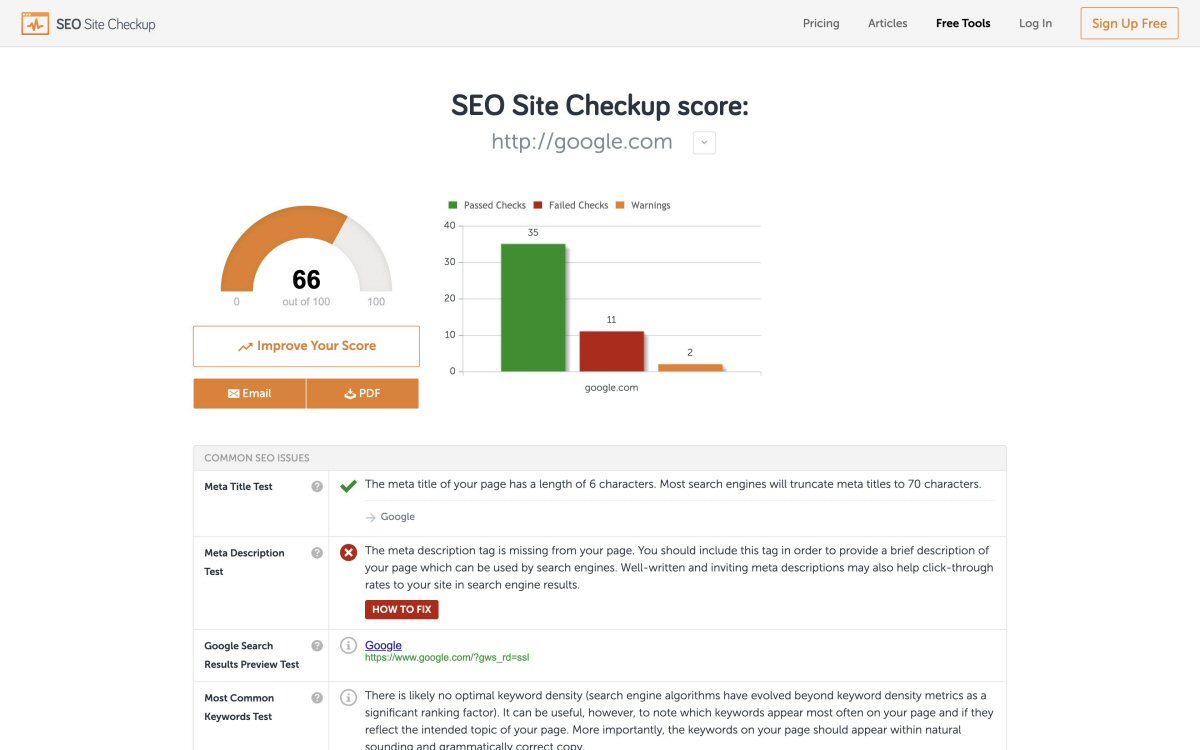This screenshot has width=1200, height=750.
Task: Toggle Failed Checks legend swatch
Action: 538,205
